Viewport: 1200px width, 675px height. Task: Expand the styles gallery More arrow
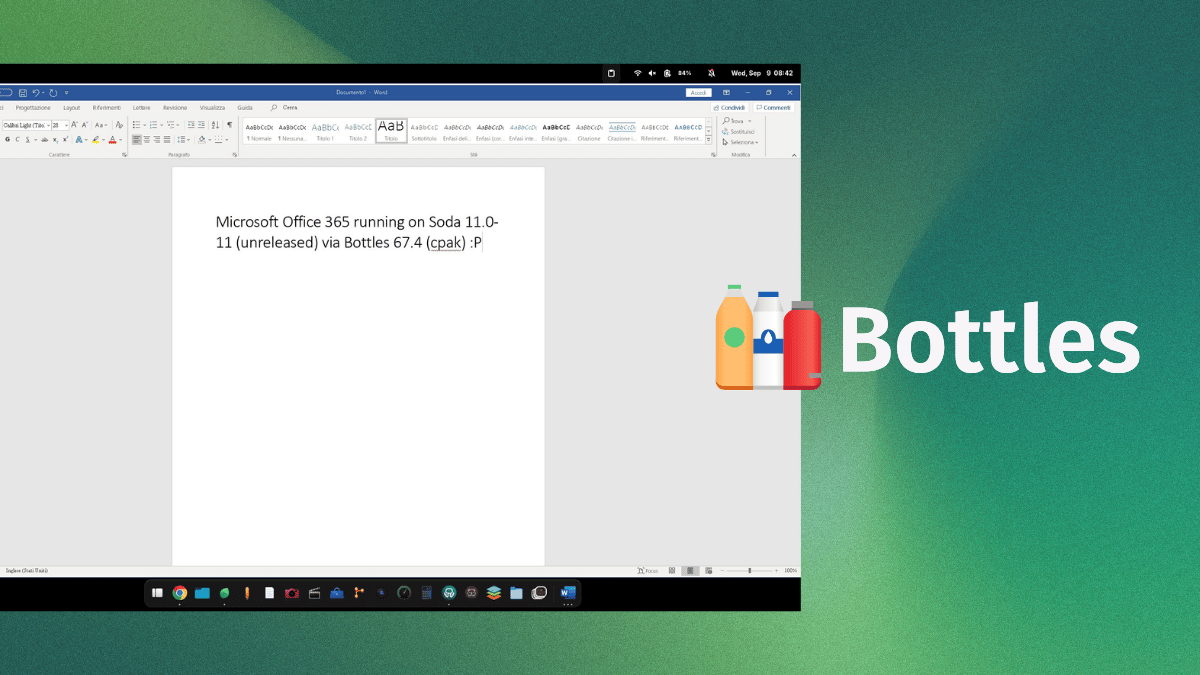tap(708, 139)
